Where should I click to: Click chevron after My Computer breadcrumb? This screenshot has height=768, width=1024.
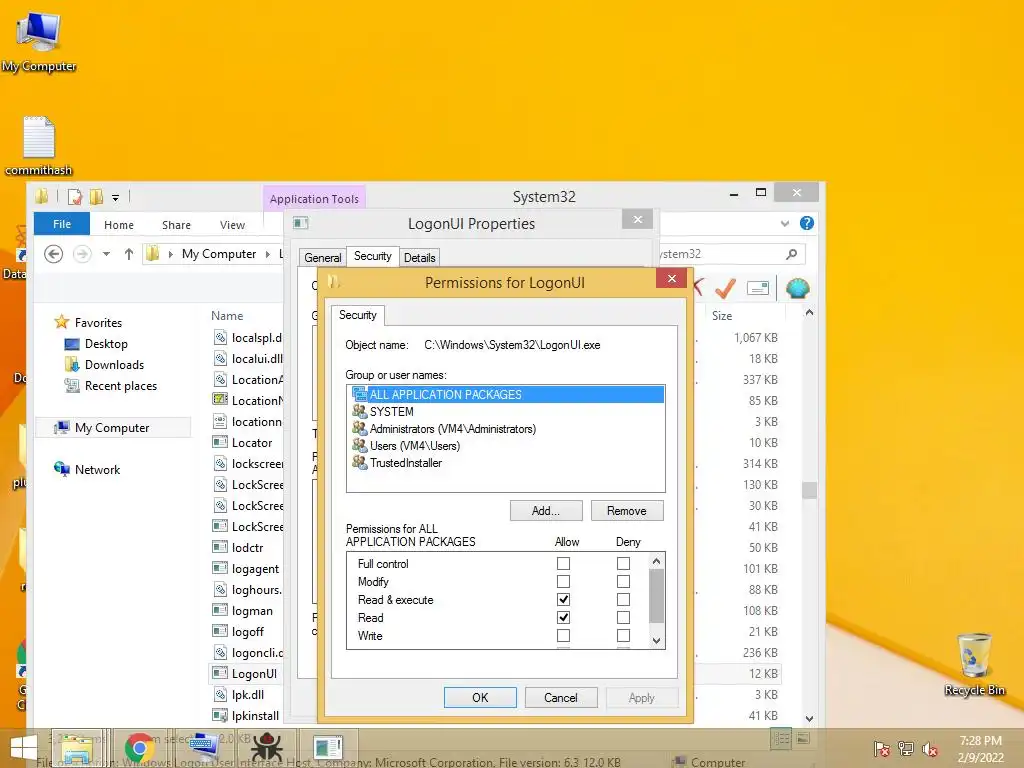tap(268, 254)
